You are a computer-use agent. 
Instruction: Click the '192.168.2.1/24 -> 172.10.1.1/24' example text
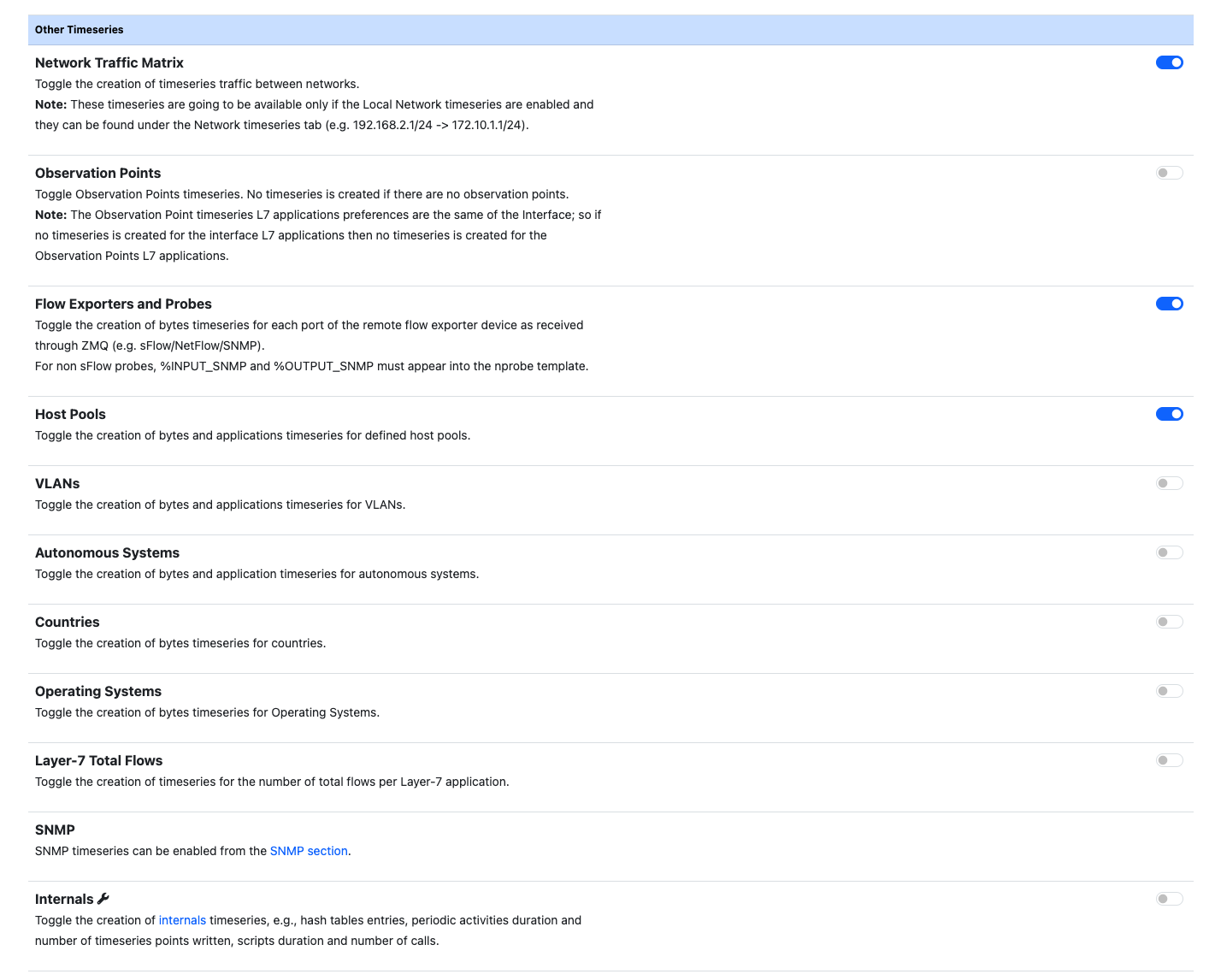[439, 125]
